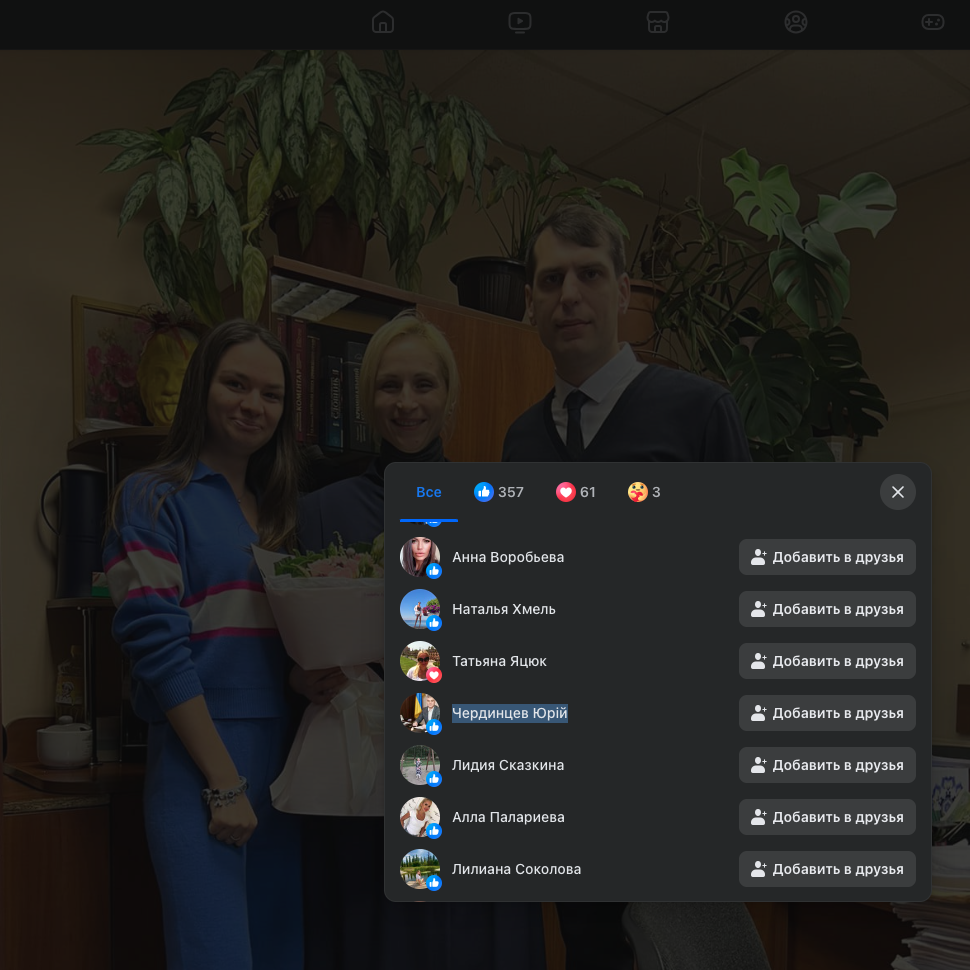Screen dimensions: 970x970
Task: Open Татьяна Яцюк profile name
Action: coord(499,661)
